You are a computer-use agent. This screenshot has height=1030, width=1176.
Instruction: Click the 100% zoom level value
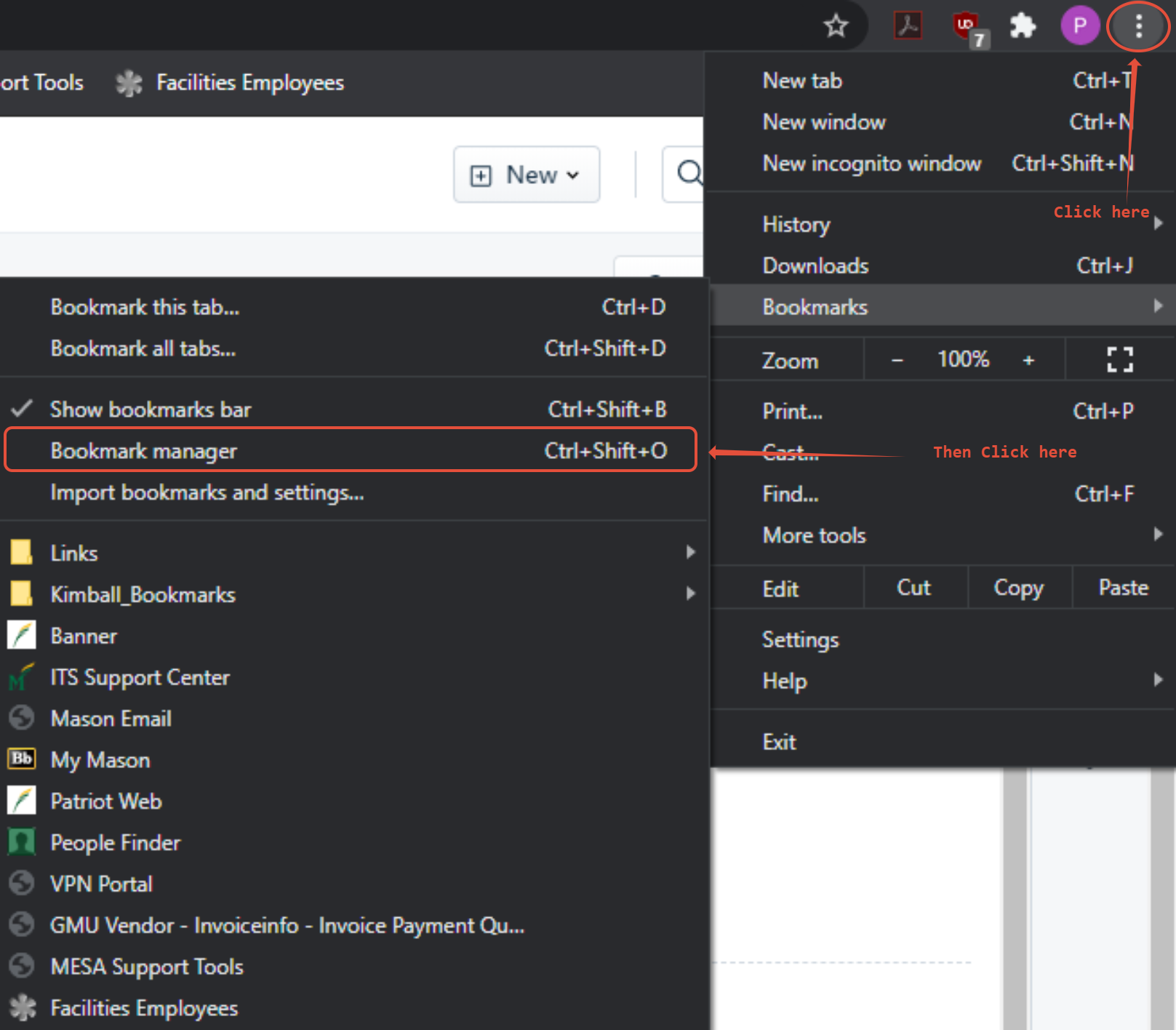click(x=963, y=359)
